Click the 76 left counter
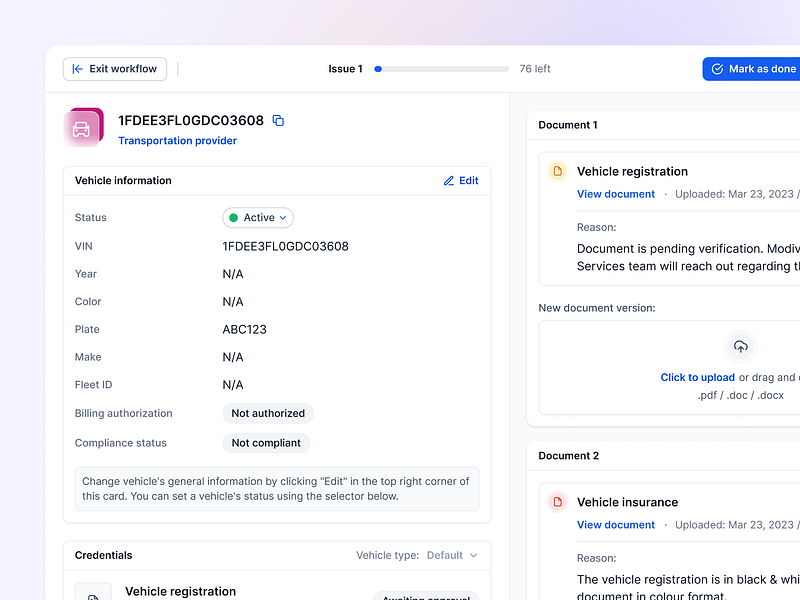Viewport: 800px width, 600px height. (535, 69)
